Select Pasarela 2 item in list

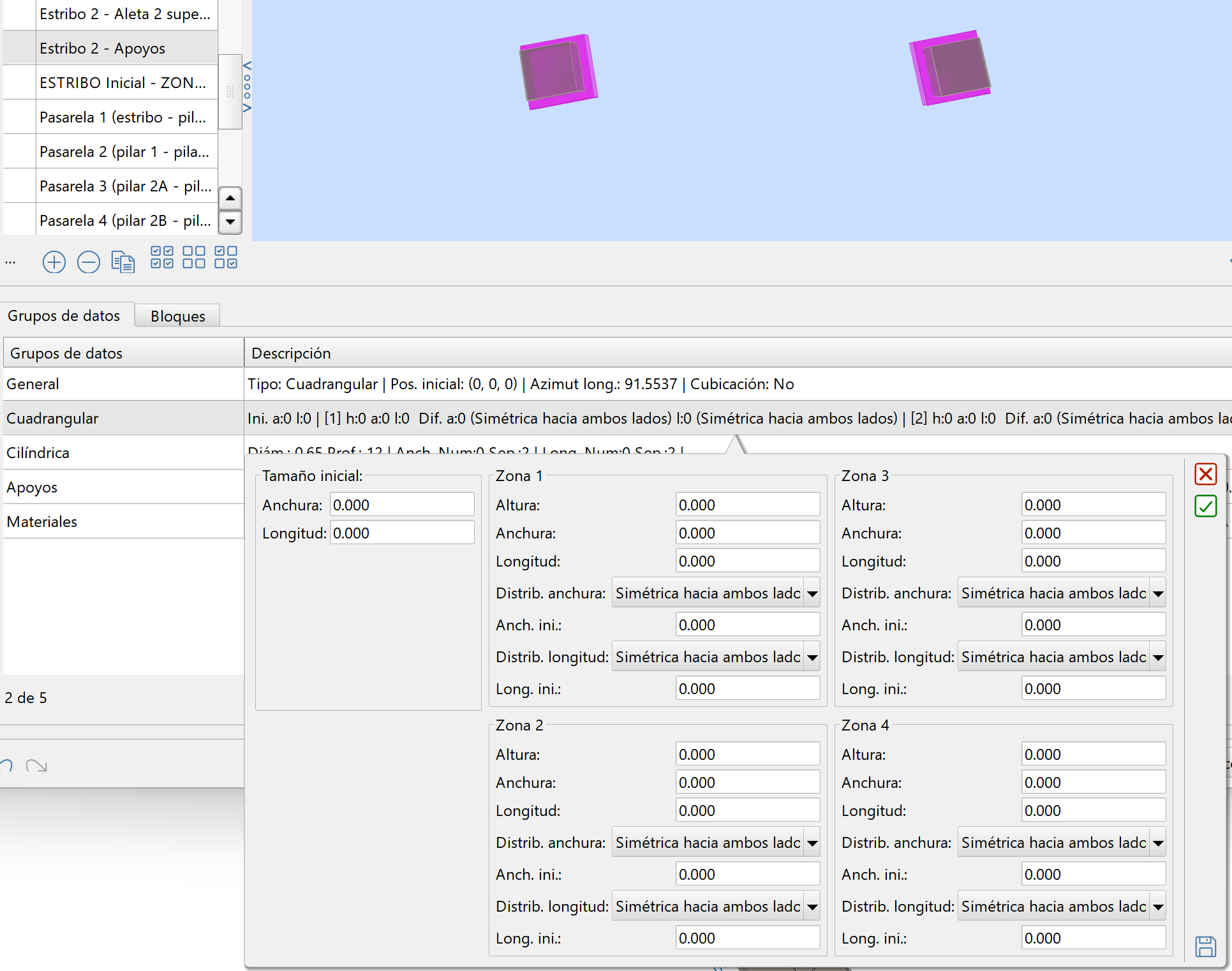[x=124, y=152]
